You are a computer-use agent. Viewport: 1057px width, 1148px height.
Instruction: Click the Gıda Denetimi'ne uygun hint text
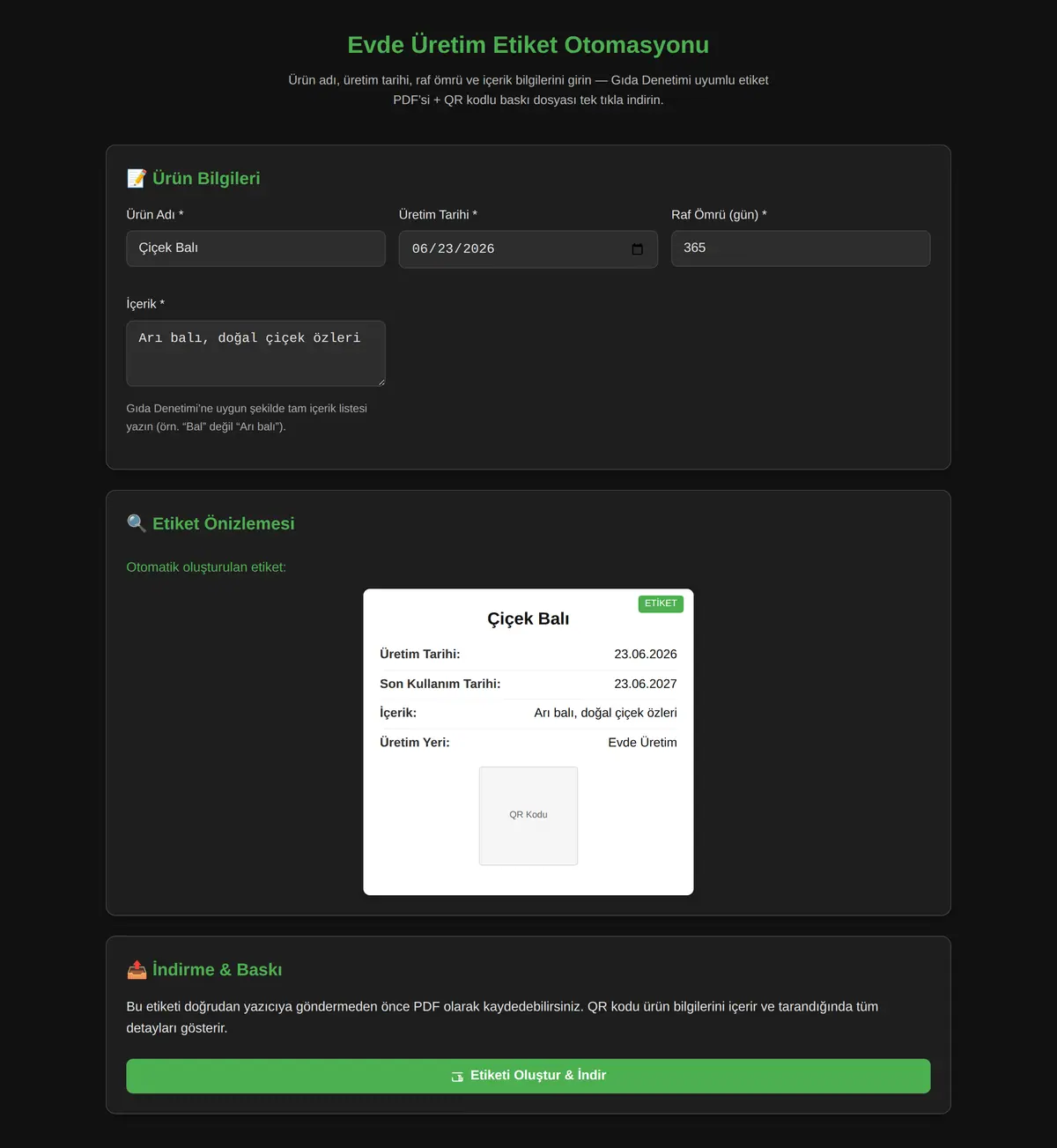coord(247,418)
